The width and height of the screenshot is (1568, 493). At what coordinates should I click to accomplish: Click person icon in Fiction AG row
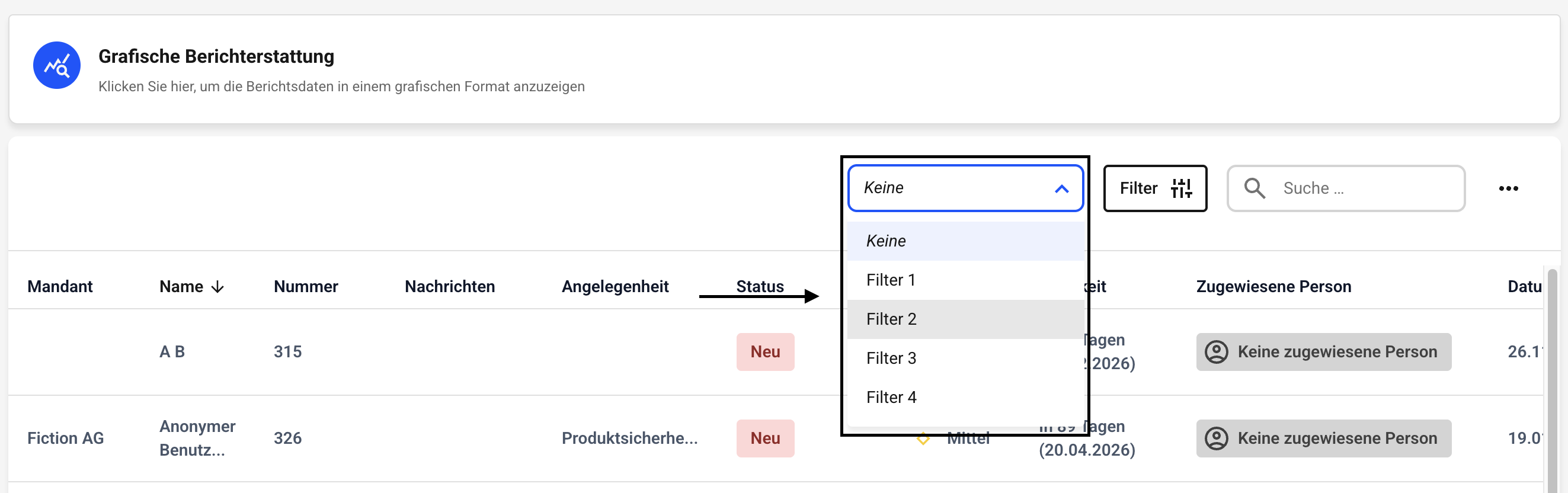click(x=1216, y=438)
